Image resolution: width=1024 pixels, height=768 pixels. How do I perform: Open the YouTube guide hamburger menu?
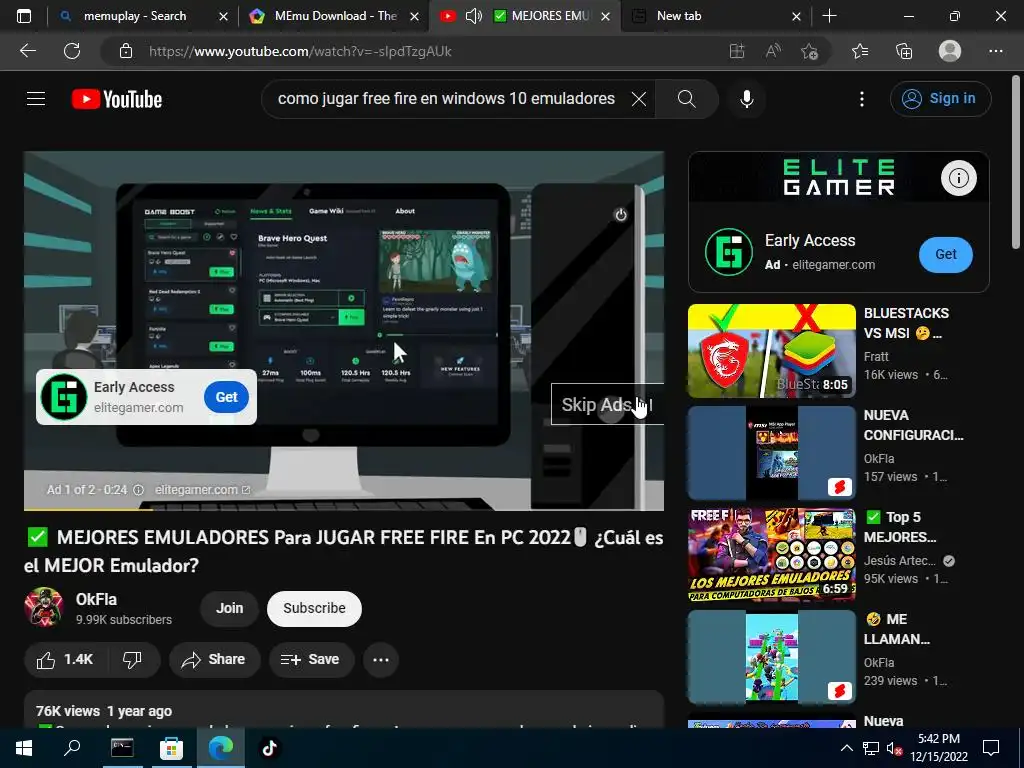tap(36, 99)
